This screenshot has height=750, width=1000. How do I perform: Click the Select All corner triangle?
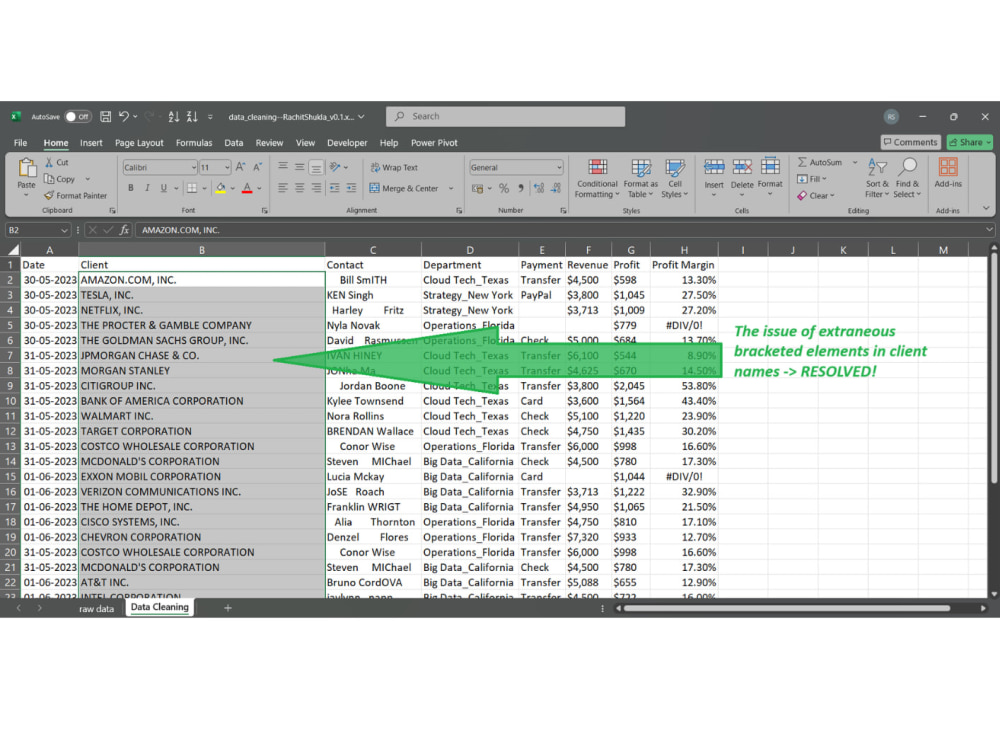coord(13,250)
